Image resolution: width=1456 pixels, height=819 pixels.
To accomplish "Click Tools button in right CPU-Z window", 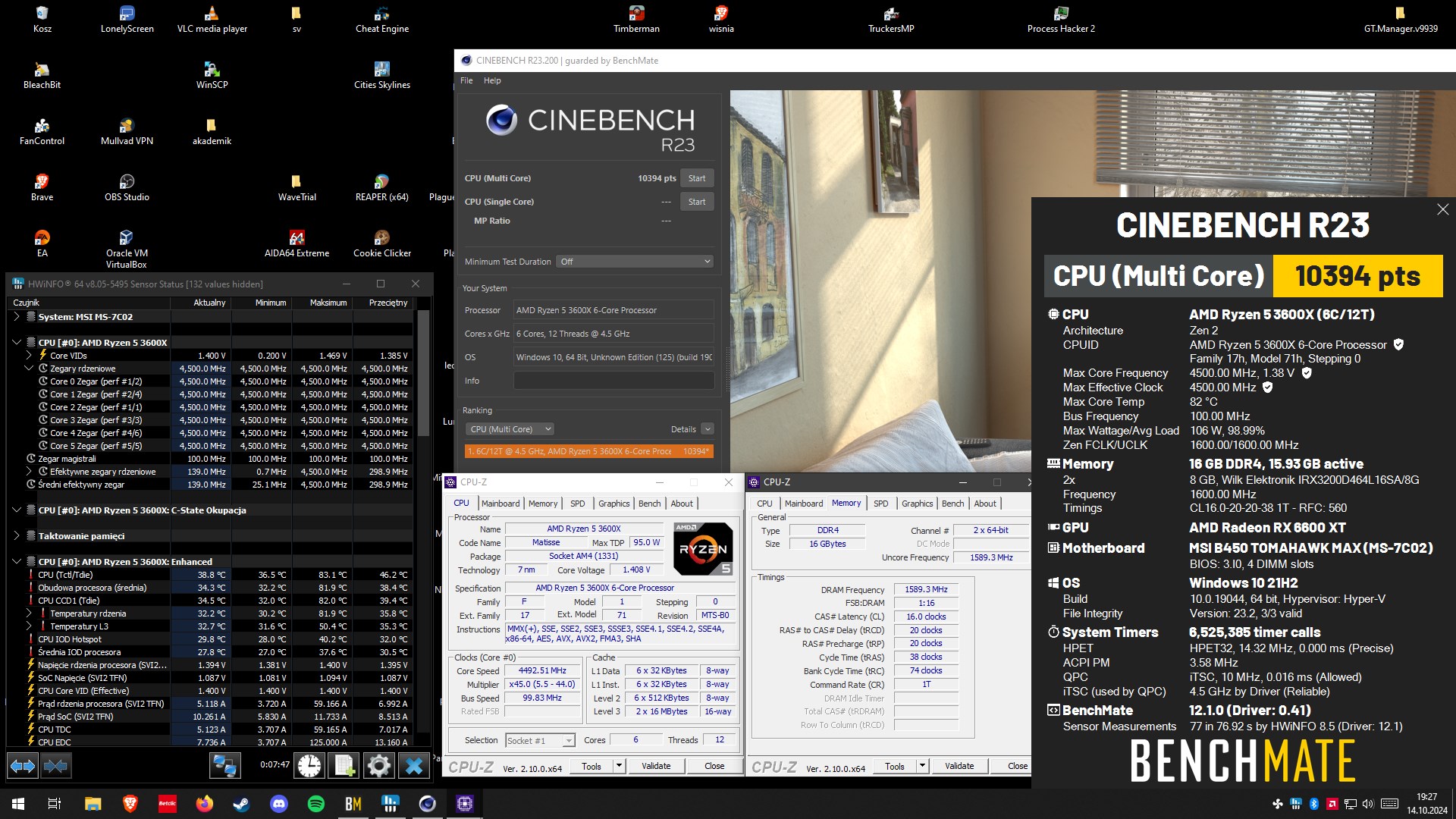I will click(895, 766).
